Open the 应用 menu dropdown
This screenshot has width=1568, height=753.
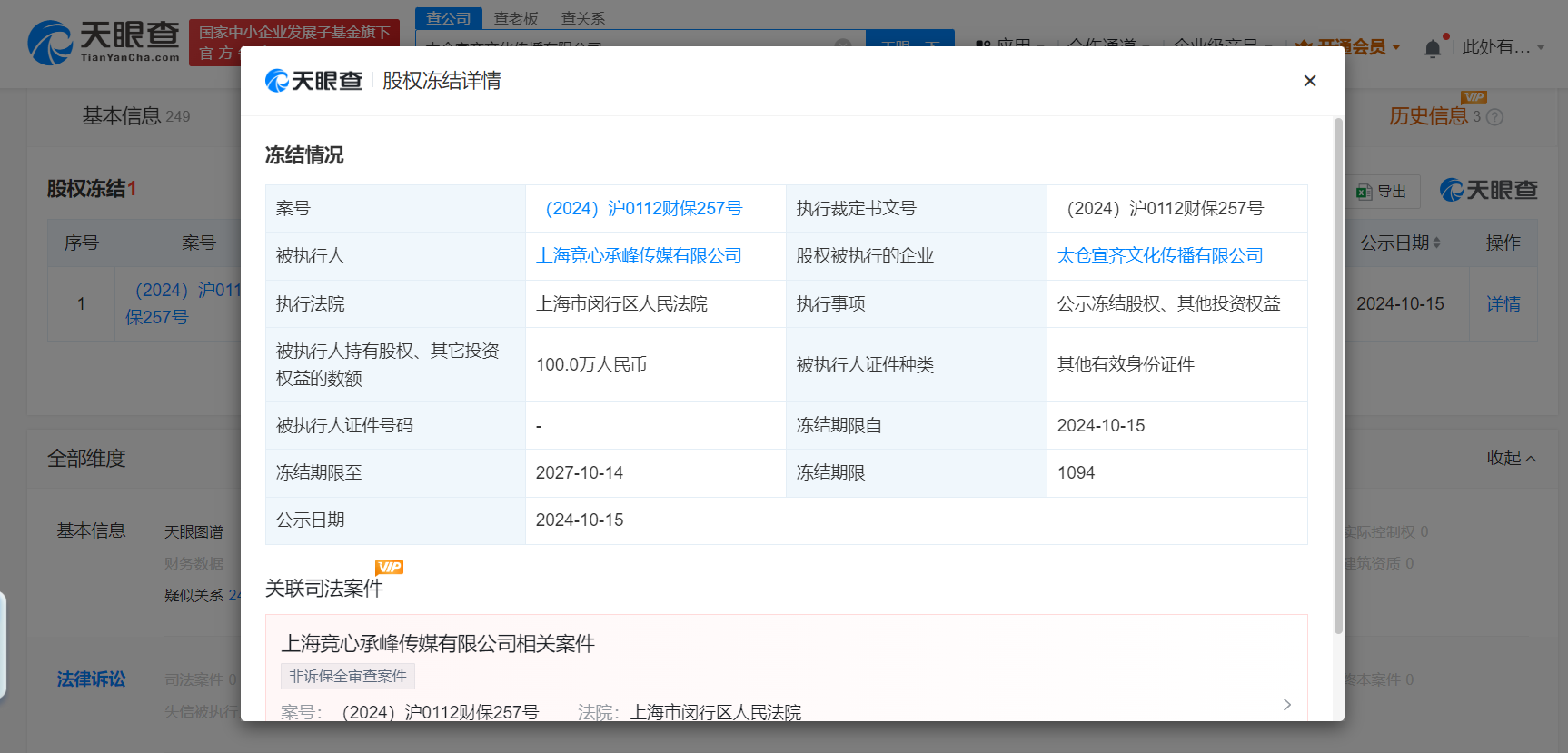click(1010, 45)
